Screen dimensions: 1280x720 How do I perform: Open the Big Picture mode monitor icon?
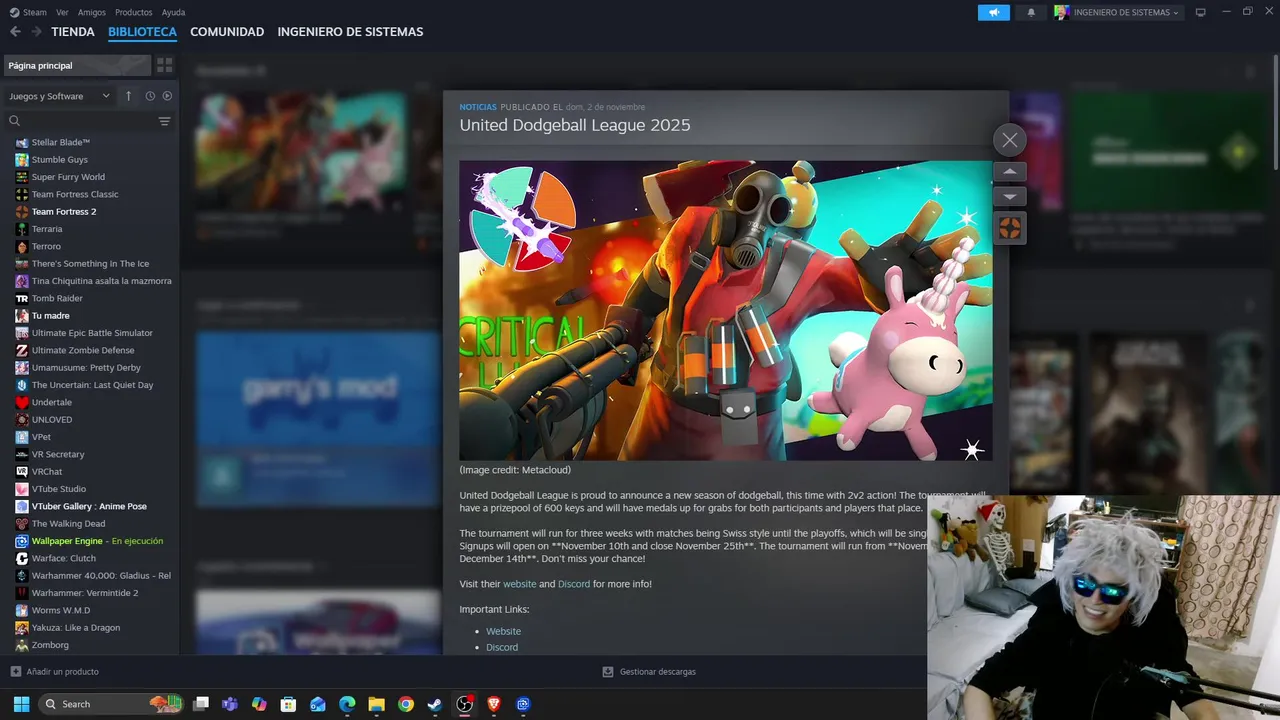point(1201,12)
